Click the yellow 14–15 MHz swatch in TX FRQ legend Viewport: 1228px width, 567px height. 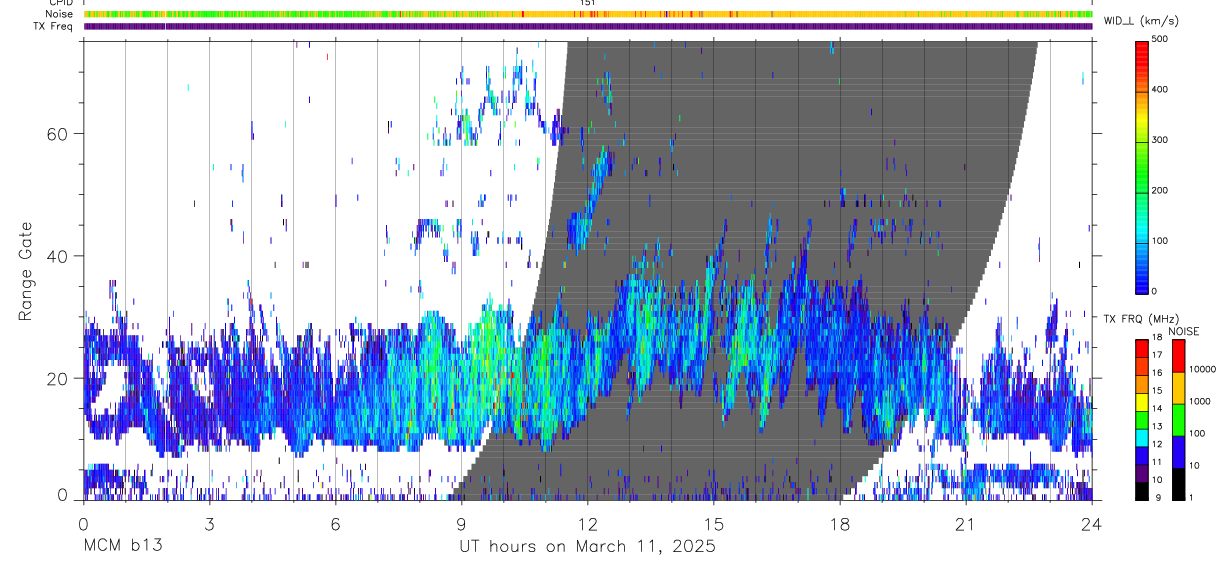click(1140, 402)
